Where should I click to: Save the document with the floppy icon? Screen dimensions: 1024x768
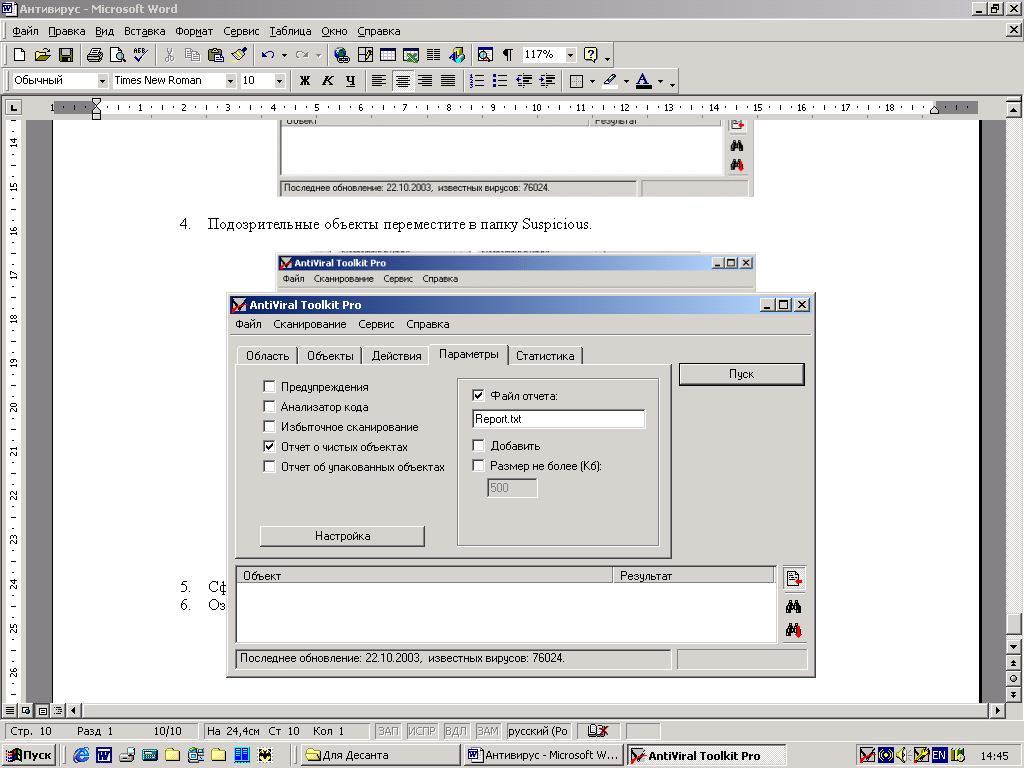click(x=65, y=55)
